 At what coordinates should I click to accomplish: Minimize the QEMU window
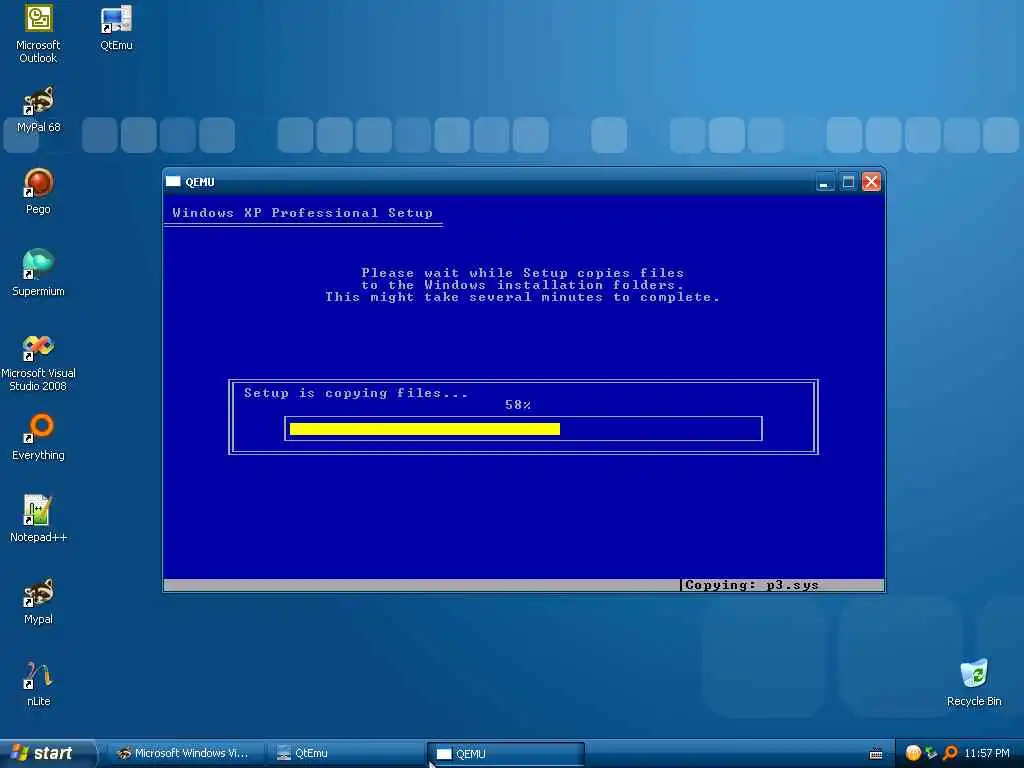coord(825,182)
